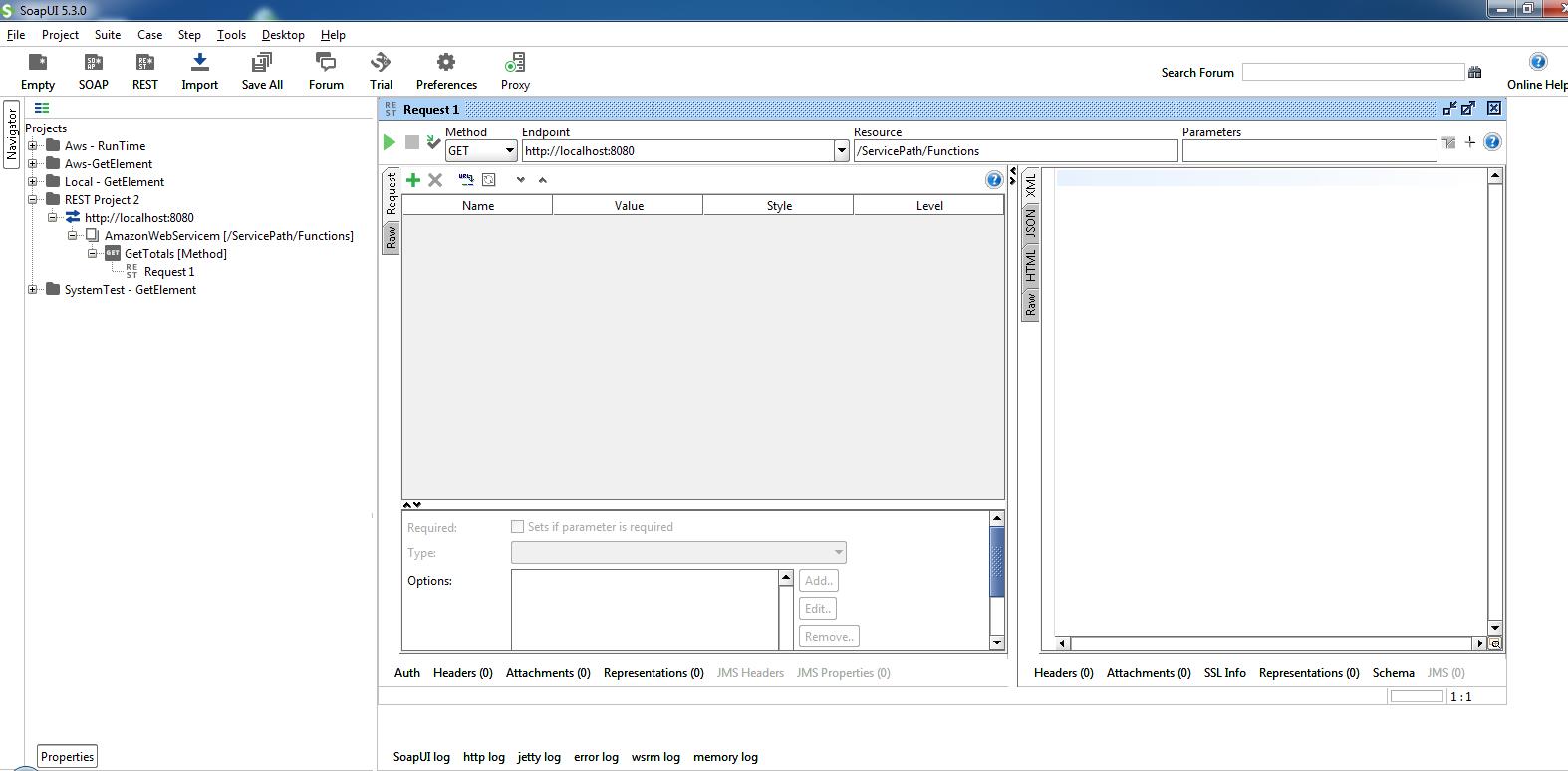Click the Proxy toolbar icon
The image size is (1568, 771).
point(515,72)
